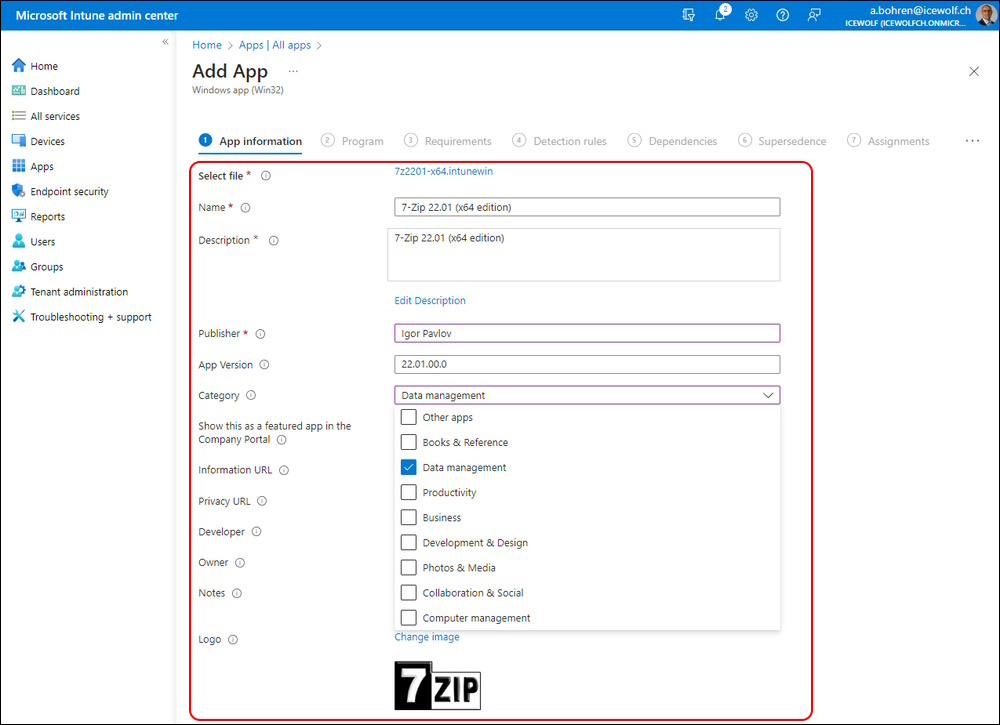
Task: Switch to the Dependencies tab
Action: coord(672,141)
